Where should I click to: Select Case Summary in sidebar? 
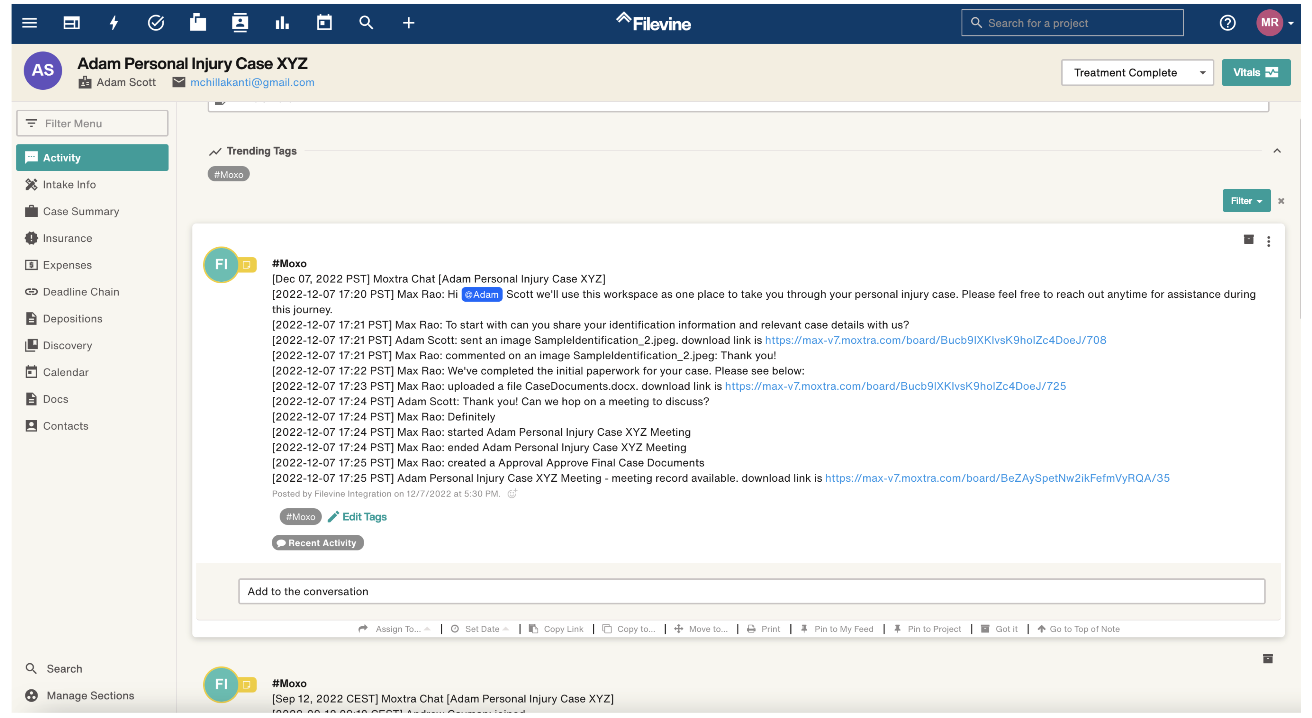[81, 211]
